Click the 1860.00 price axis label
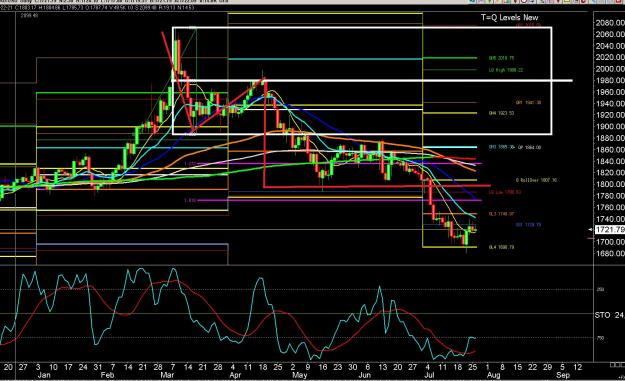Screen dimensions: 625x381 click(610, 150)
